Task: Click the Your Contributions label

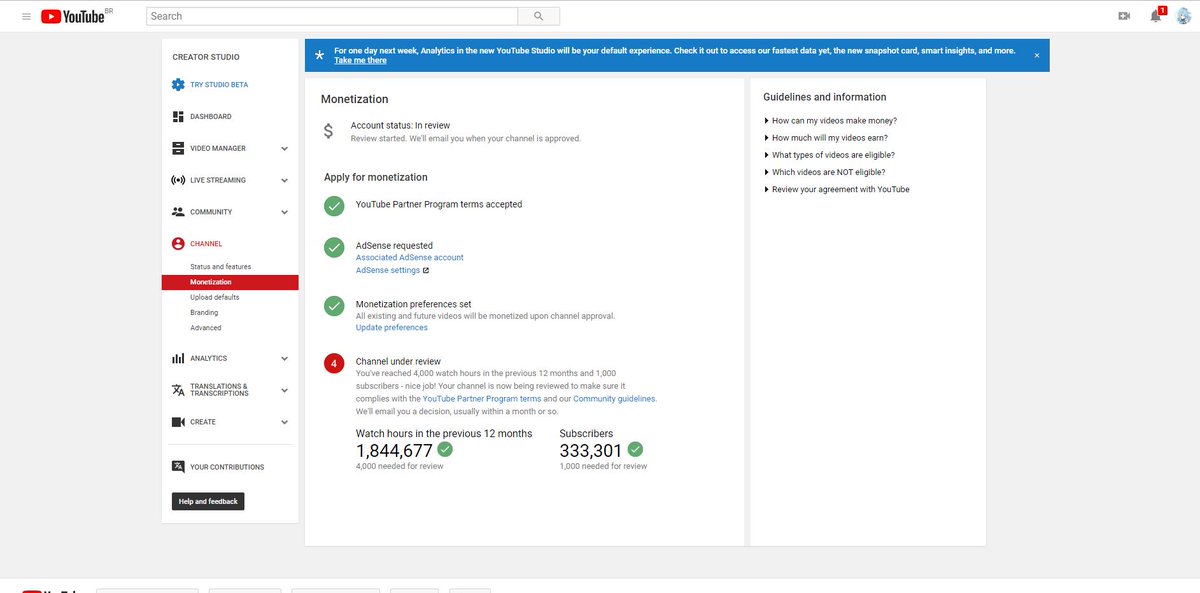Action: pos(227,467)
